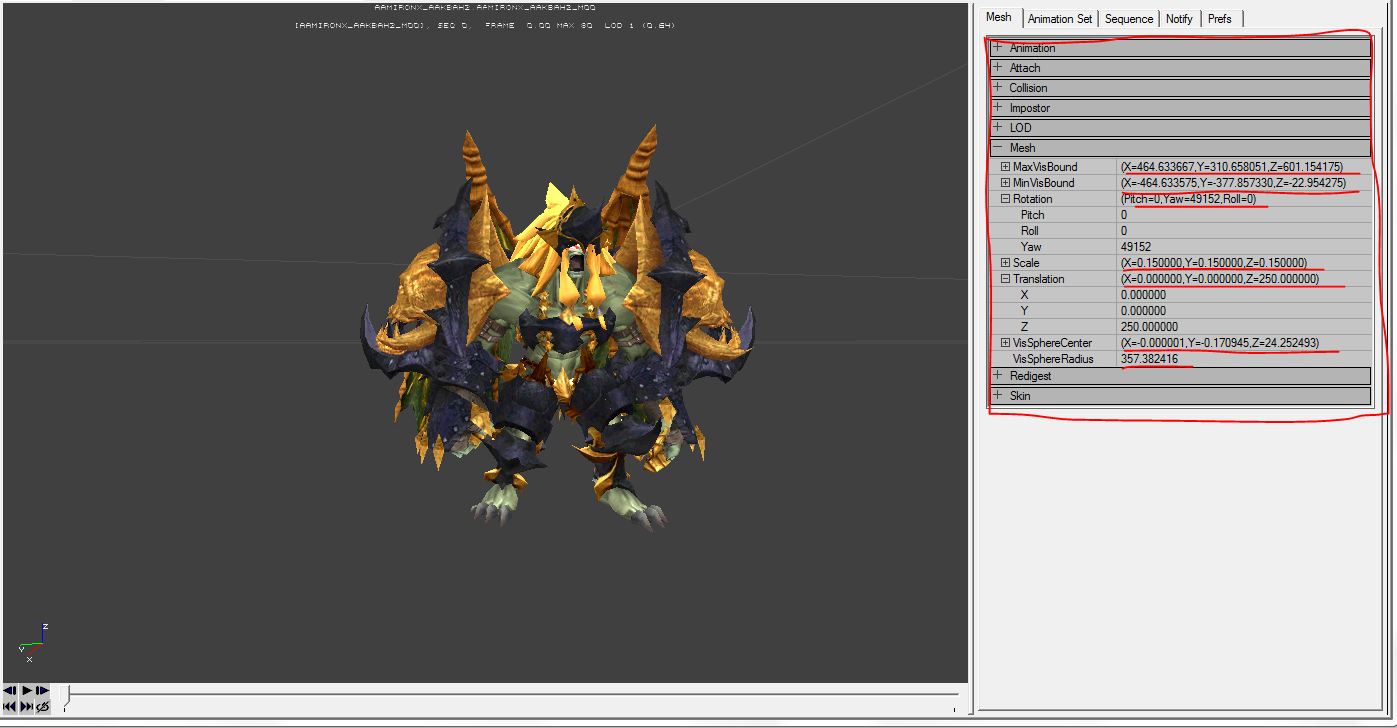Select the VisSphereCenter value field
This screenshot has height=728, width=1397.
pyautogui.click(x=1245, y=343)
